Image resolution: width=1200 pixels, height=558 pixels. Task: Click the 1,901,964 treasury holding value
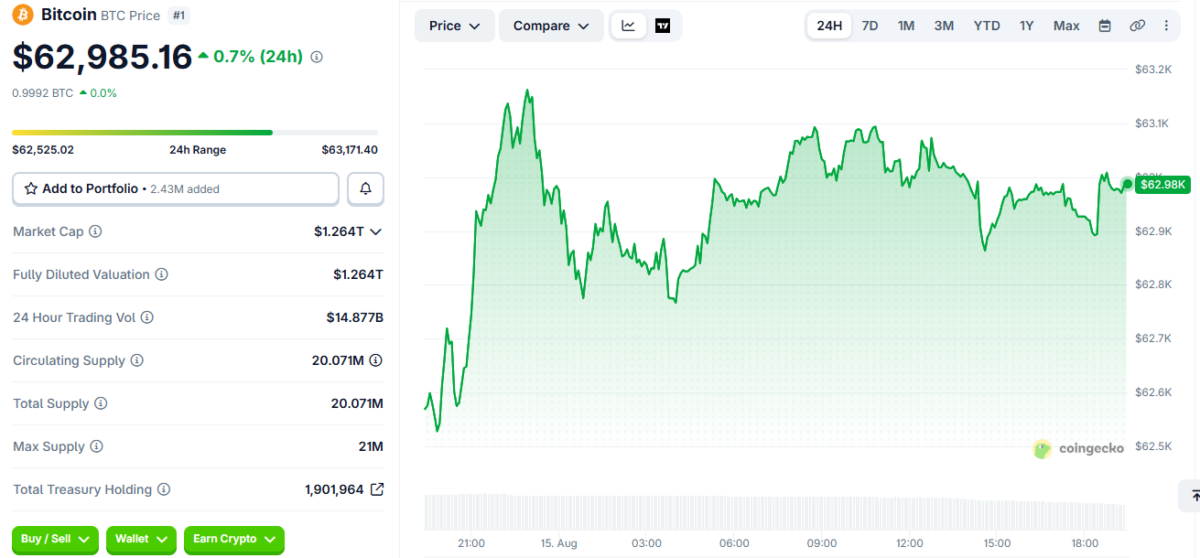(x=334, y=490)
